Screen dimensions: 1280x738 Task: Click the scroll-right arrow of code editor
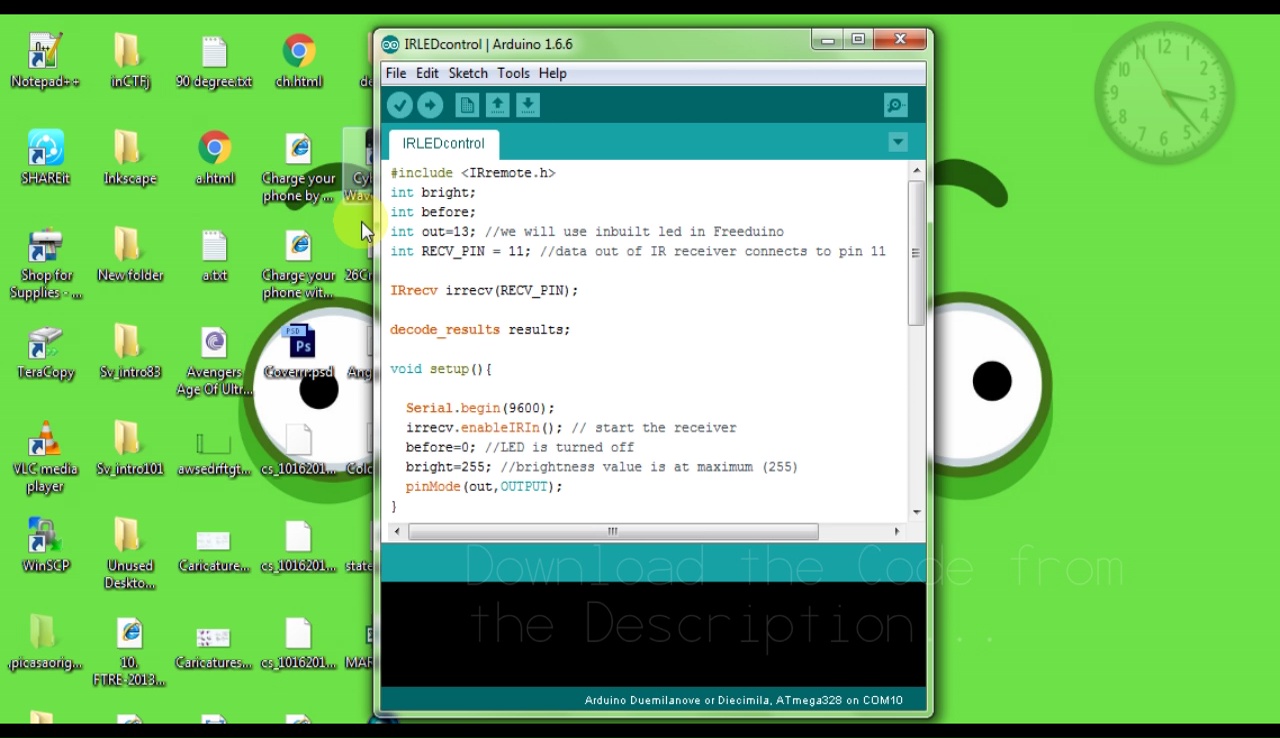point(896,531)
